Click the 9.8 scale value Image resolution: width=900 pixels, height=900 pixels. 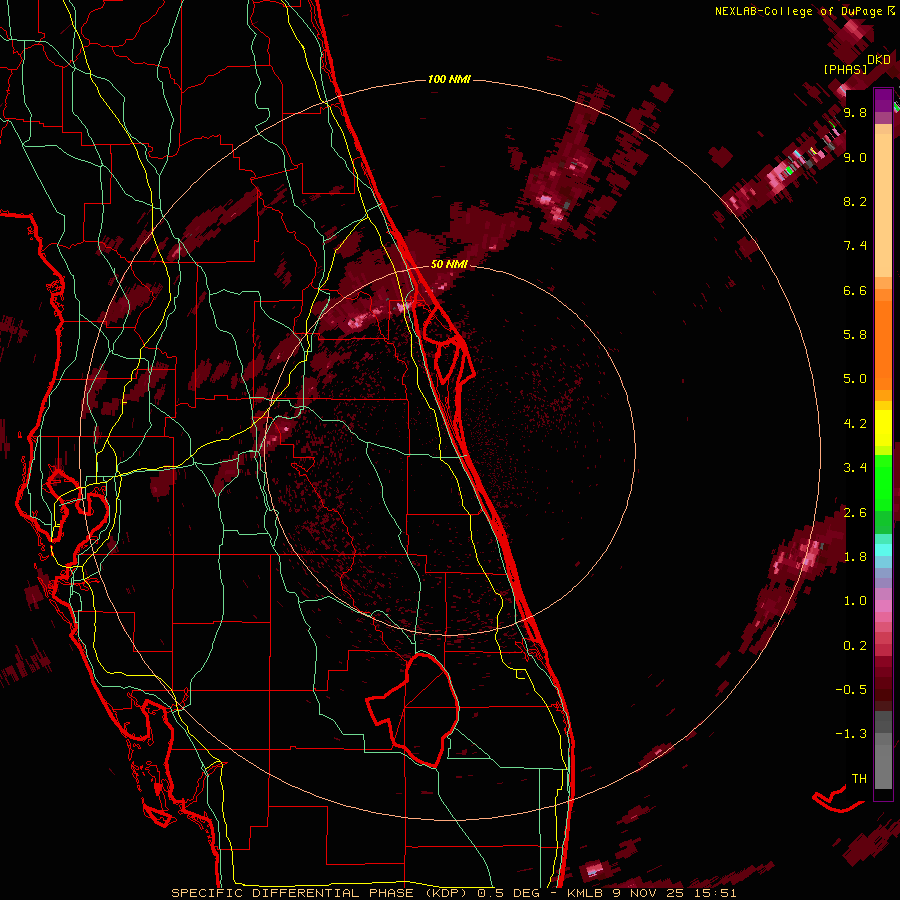click(x=855, y=113)
